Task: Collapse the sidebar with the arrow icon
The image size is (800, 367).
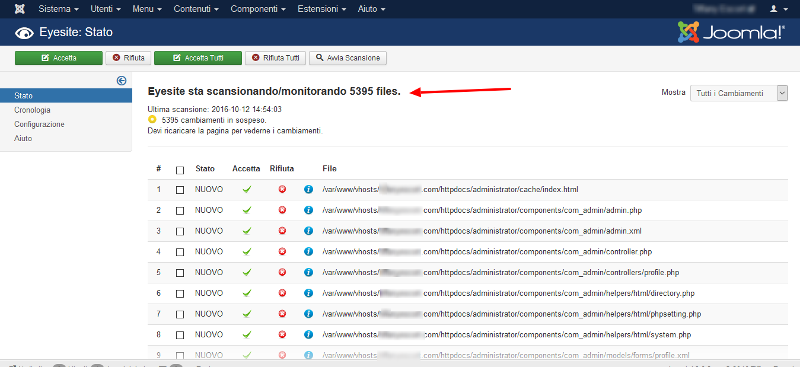Action: pos(121,80)
